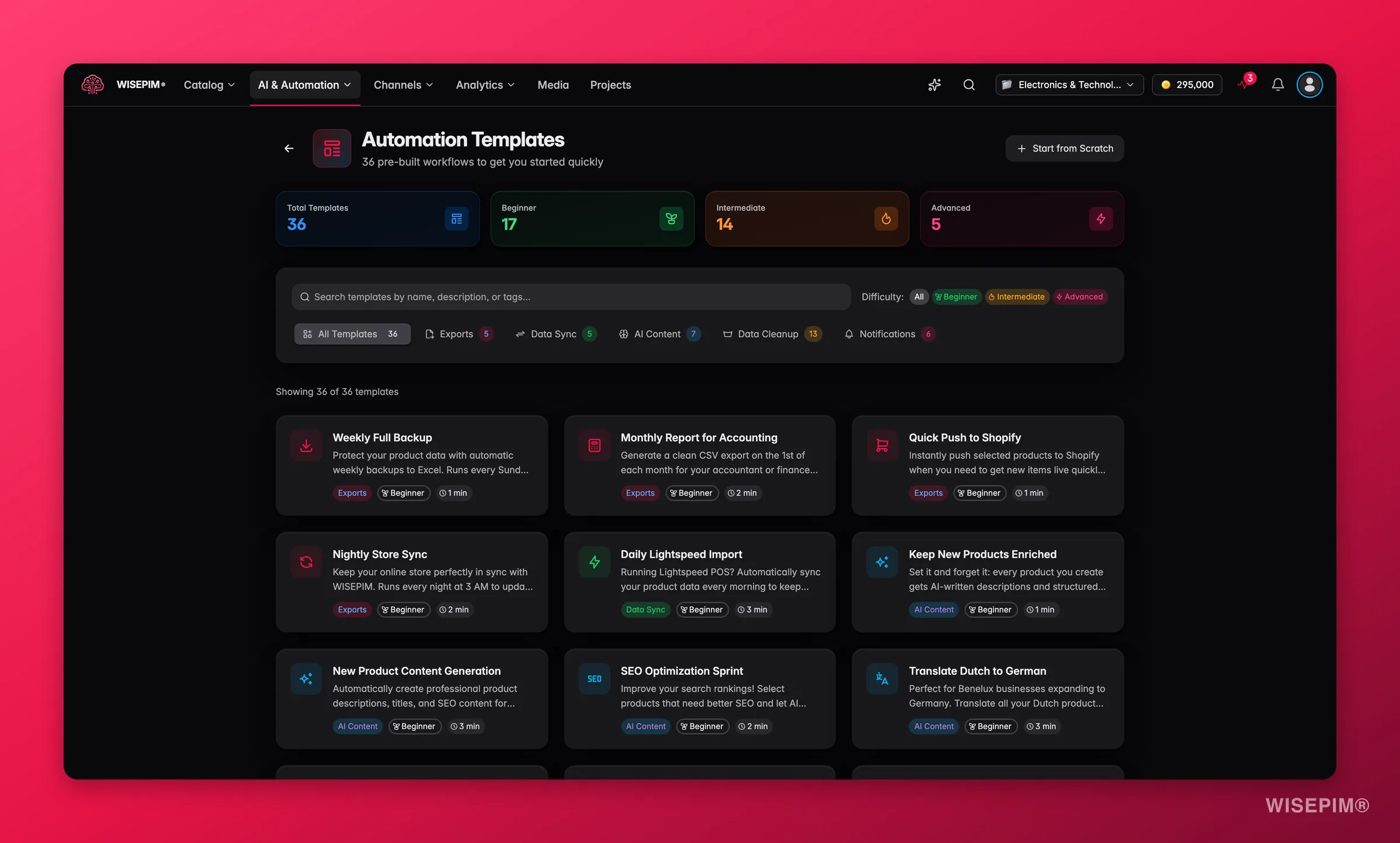This screenshot has width=1400, height=843.
Task: Select the Exports category tab
Action: click(459, 334)
